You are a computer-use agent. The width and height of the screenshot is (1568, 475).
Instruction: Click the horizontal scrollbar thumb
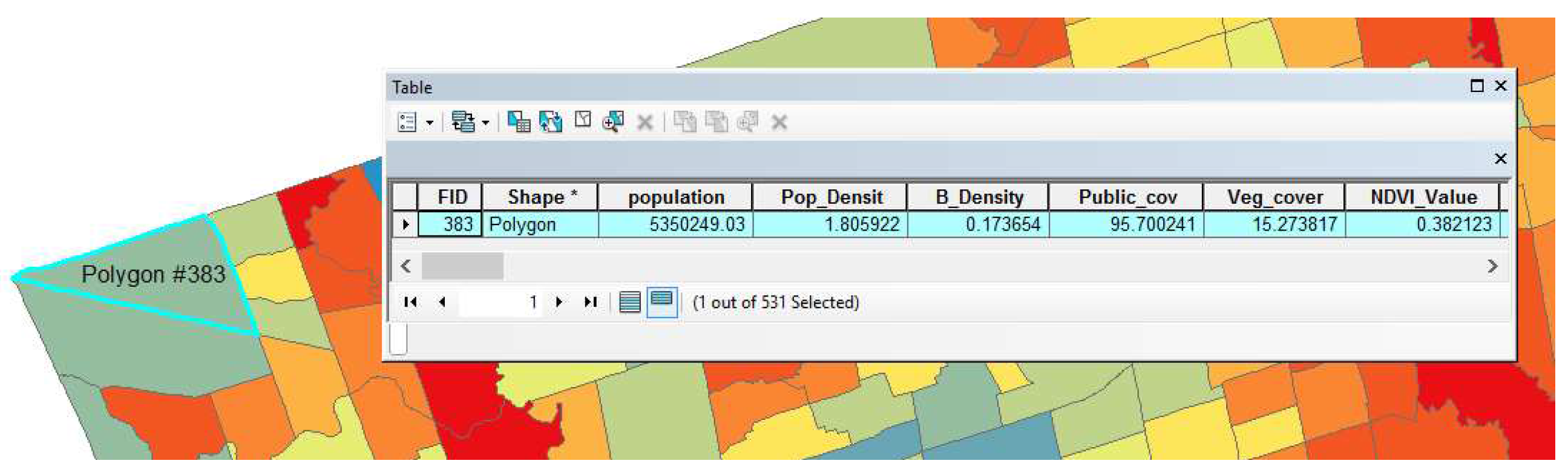pos(462,267)
